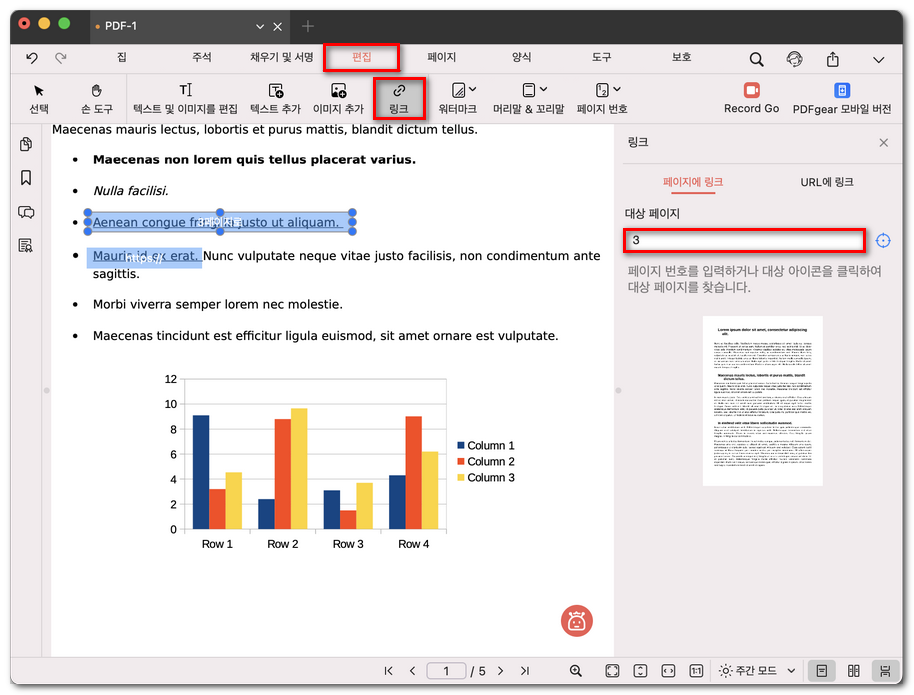Image resolution: width=914 pixels, height=695 pixels.
Task: Click the 손 도구 hand tool
Action: (97, 98)
